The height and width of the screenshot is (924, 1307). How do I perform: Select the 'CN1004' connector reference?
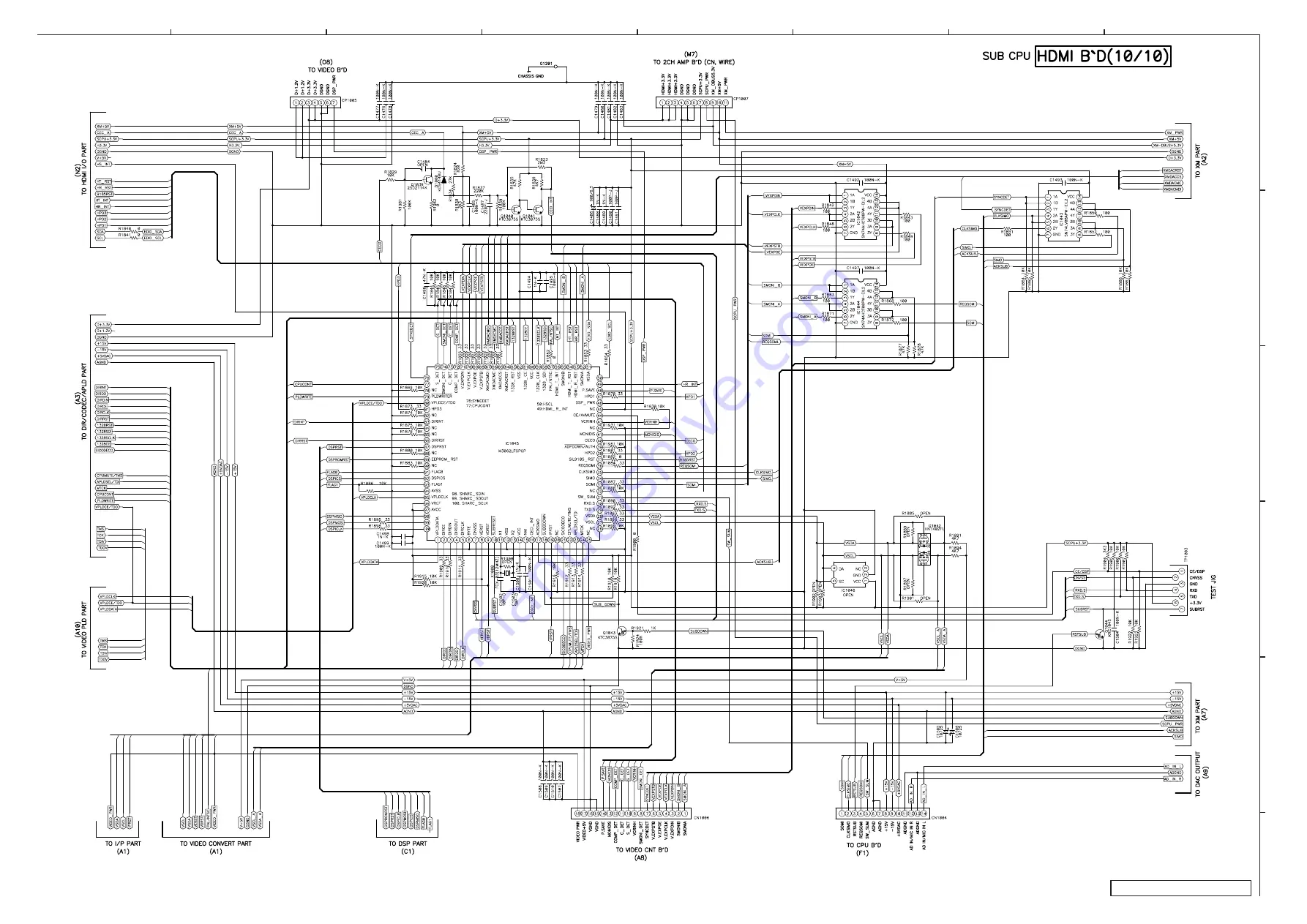[x=939, y=818]
